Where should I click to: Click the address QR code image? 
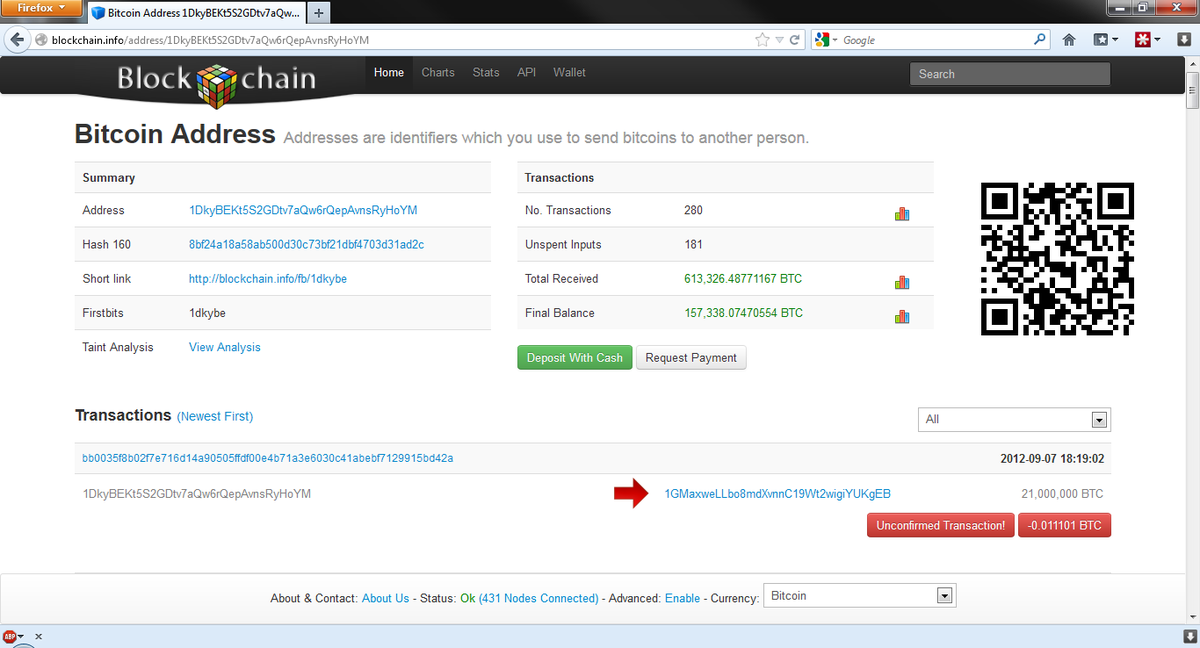[1058, 259]
